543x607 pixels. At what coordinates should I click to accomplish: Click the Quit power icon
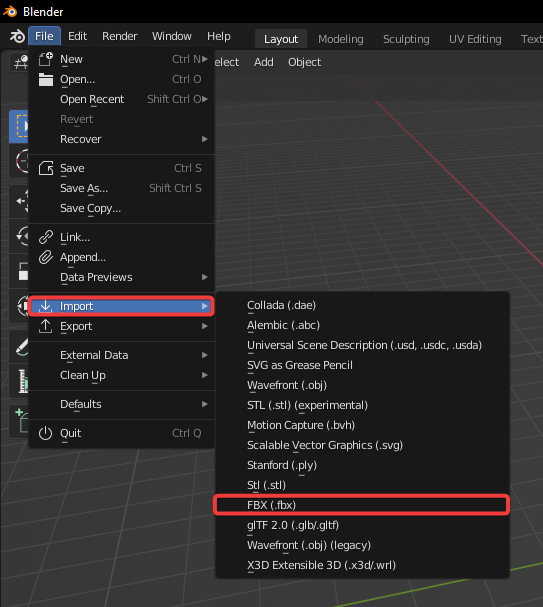(x=46, y=433)
